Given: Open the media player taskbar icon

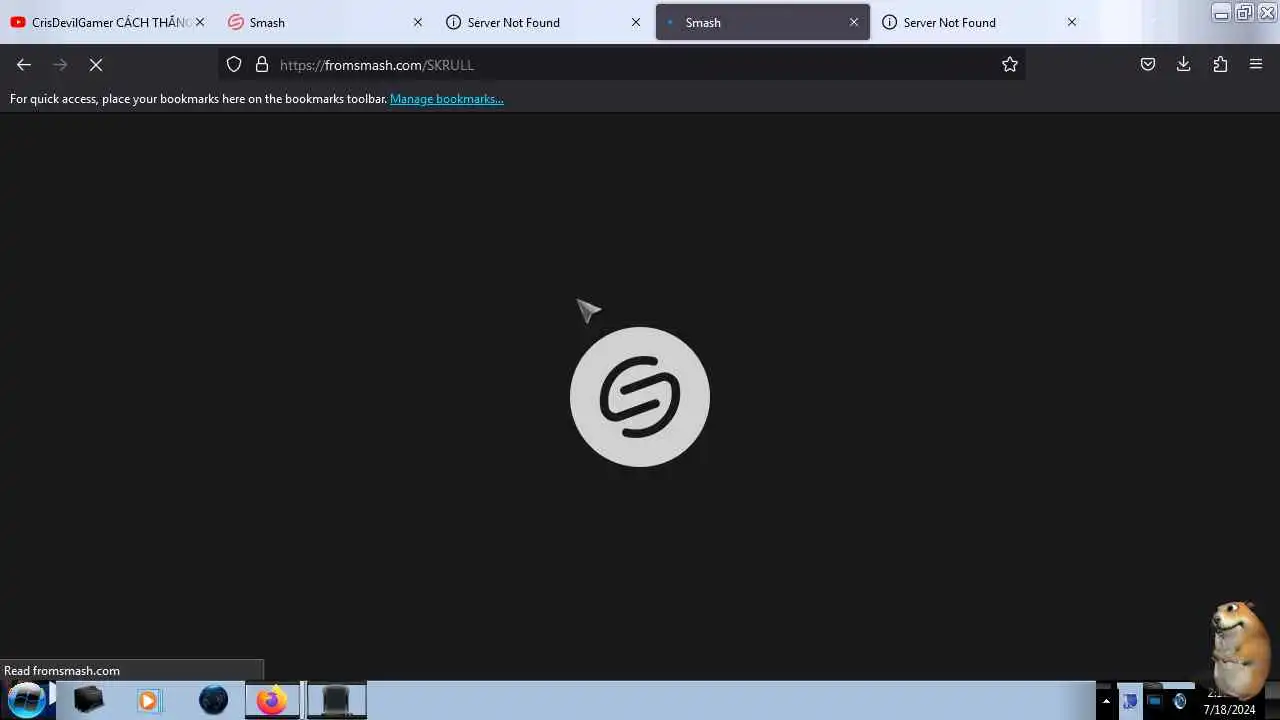Looking at the screenshot, I should point(148,700).
